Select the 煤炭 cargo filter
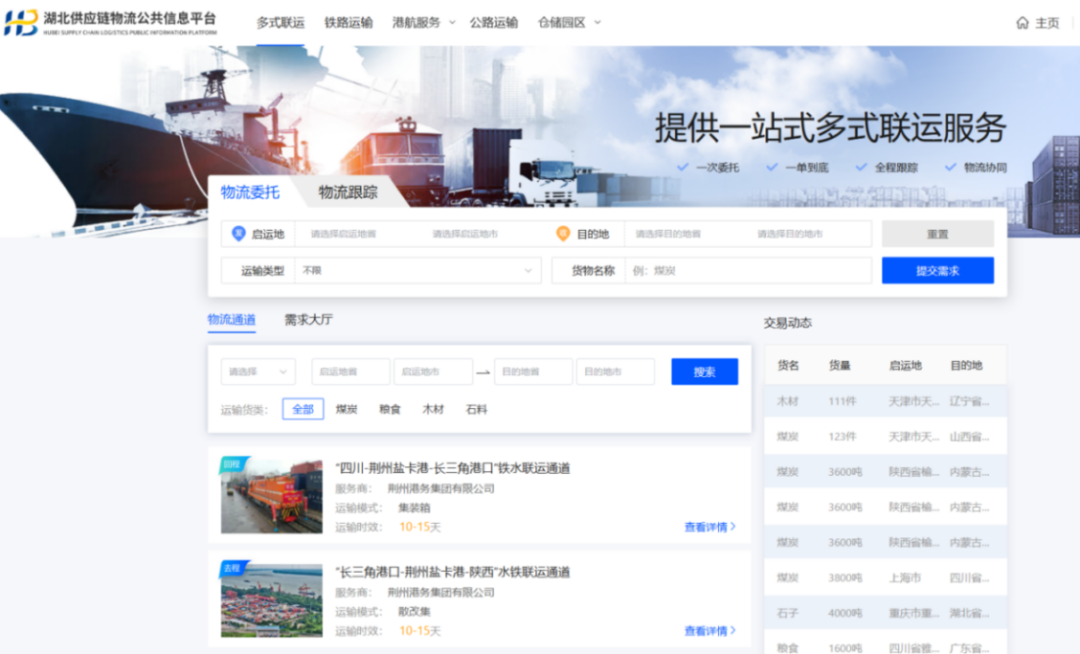The width and height of the screenshot is (1080, 654). [x=346, y=409]
